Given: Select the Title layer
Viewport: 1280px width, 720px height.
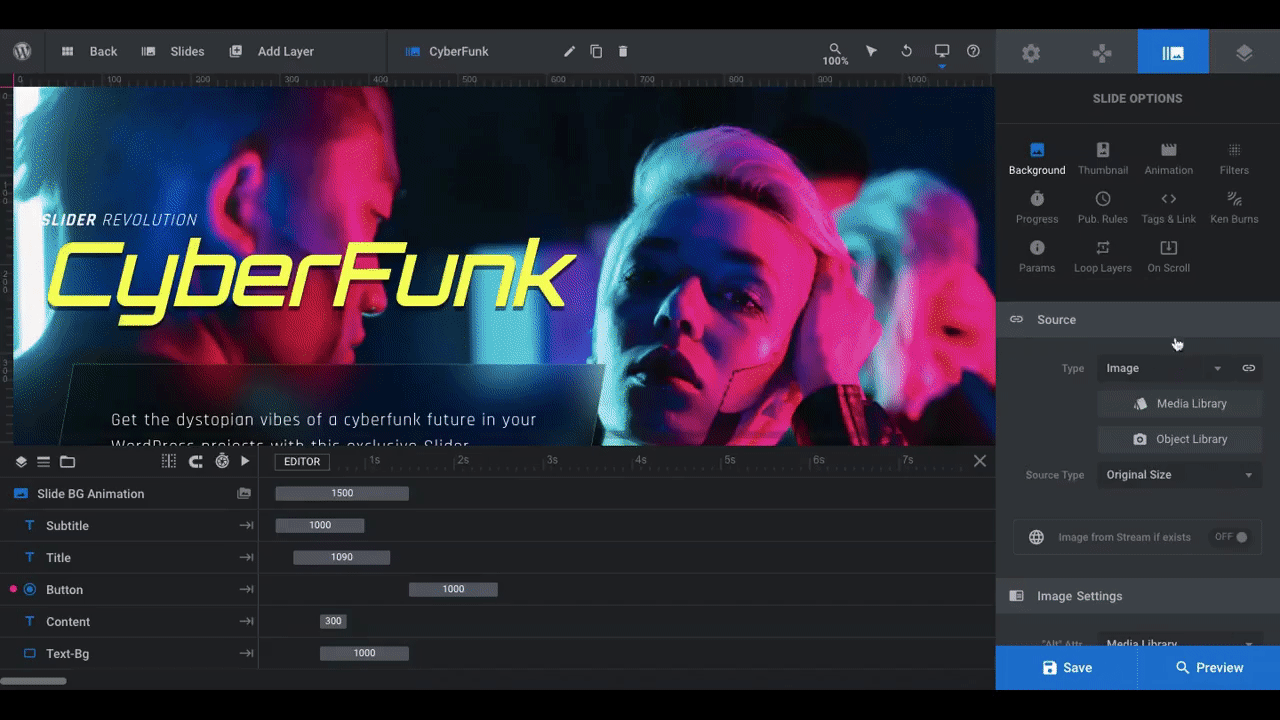Looking at the screenshot, I should click(x=129, y=558).
